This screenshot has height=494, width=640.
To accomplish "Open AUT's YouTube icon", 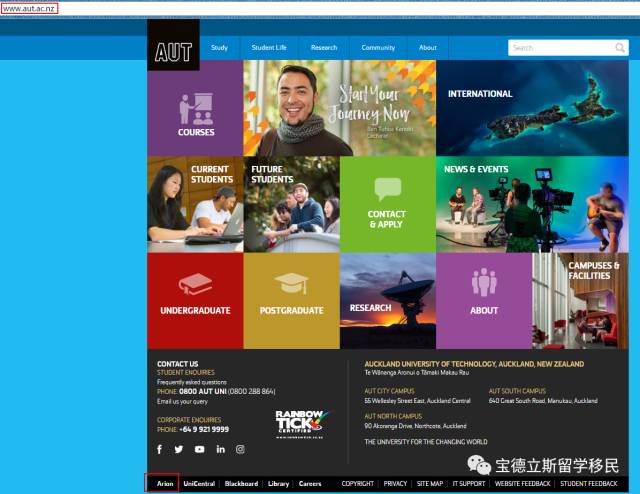I will (x=200, y=449).
